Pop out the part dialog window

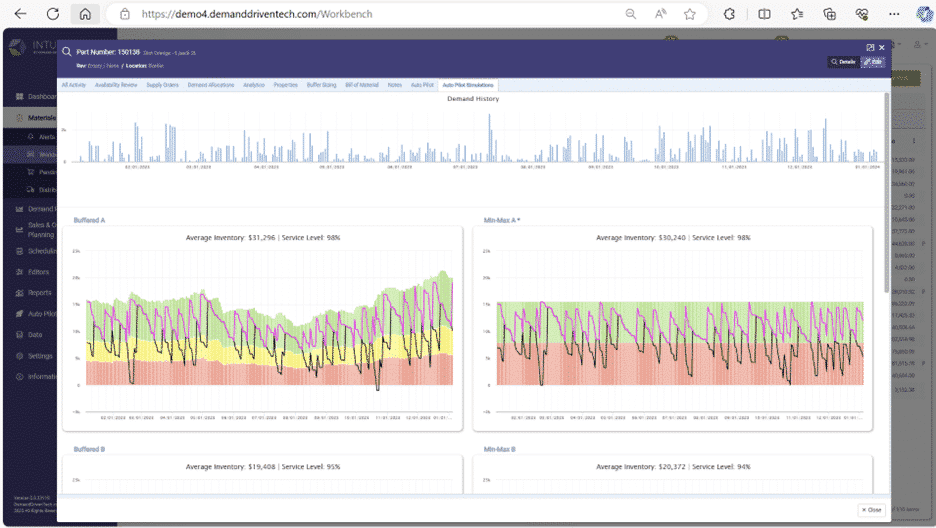point(870,47)
